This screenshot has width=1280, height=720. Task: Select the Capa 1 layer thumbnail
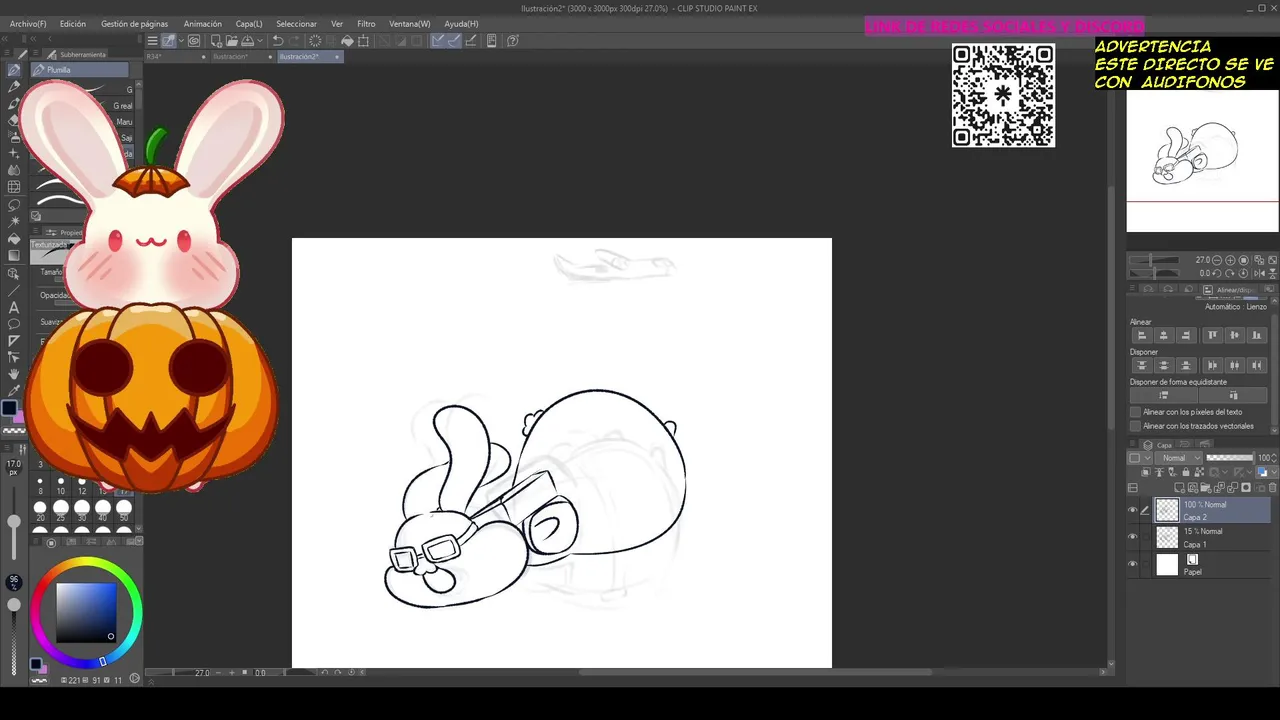click(x=1167, y=537)
